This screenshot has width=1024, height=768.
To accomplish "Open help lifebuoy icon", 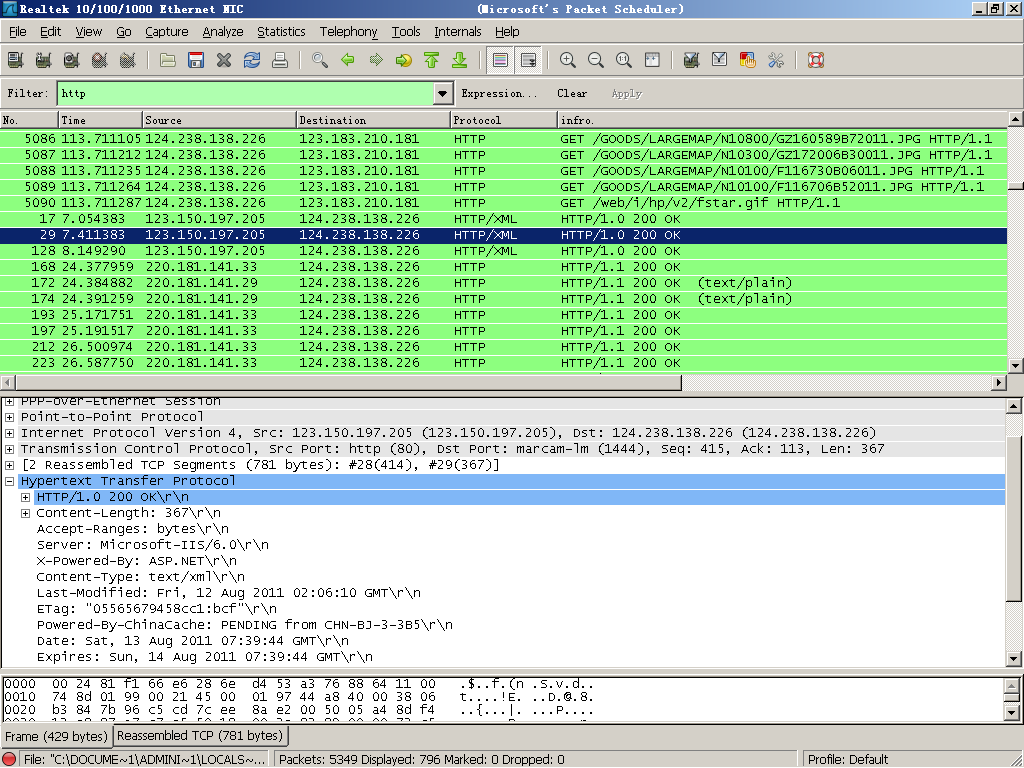I will pyautogui.click(x=816, y=60).
